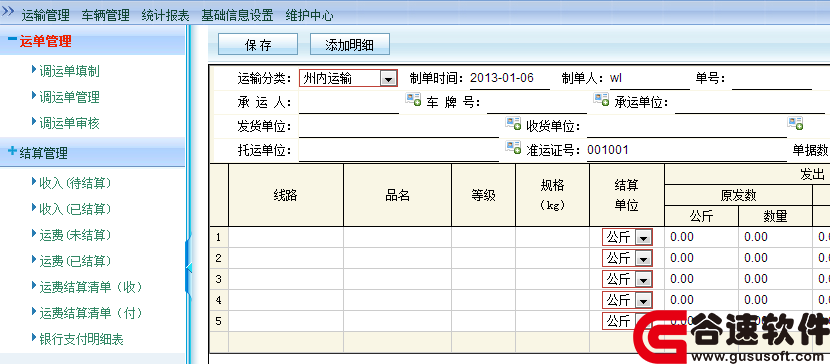Click the 准运证号 field showing 001001
Viewport: 830px width, 364px height.
pos(687,151)
